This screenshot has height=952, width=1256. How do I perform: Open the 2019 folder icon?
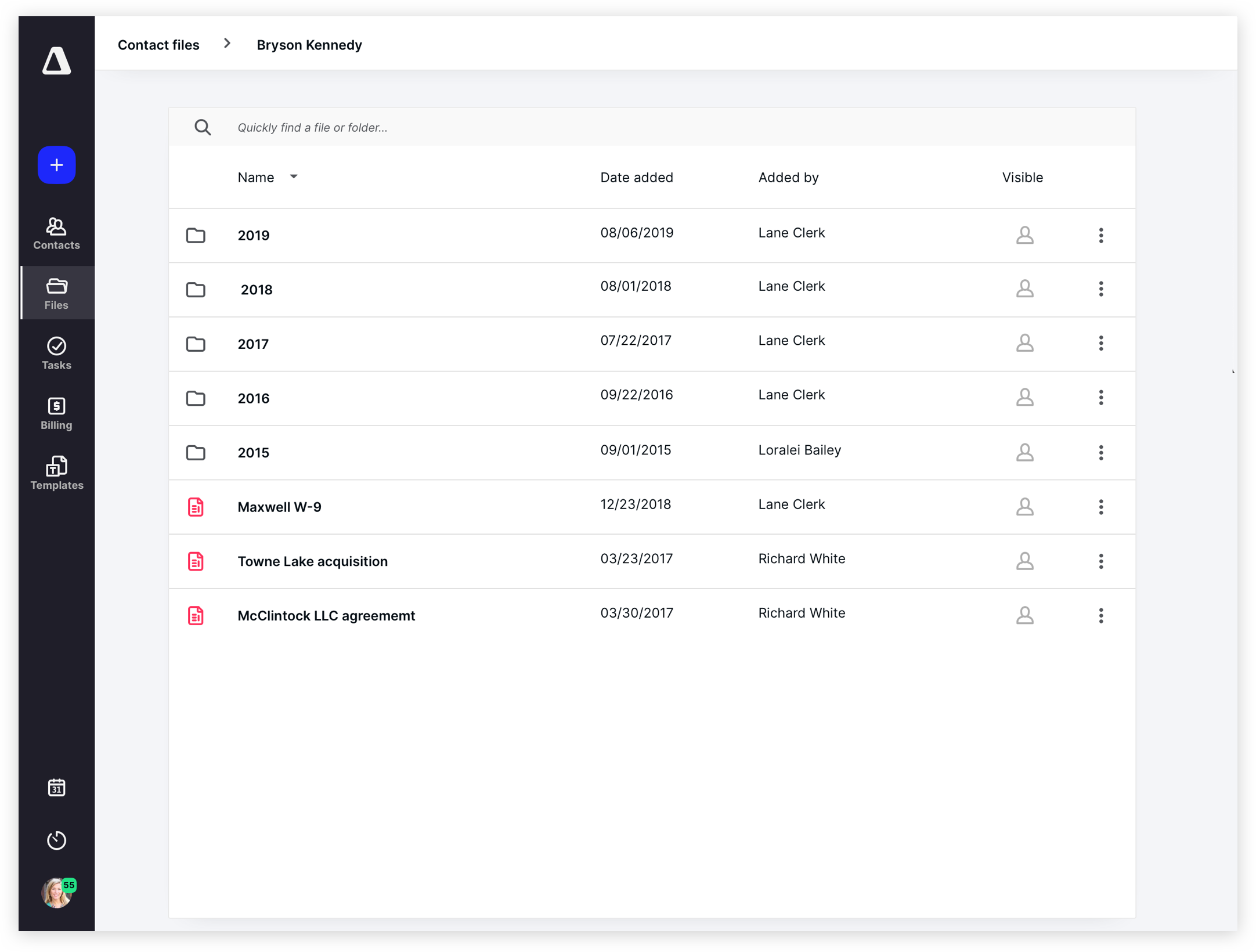(x=196, y=235)
